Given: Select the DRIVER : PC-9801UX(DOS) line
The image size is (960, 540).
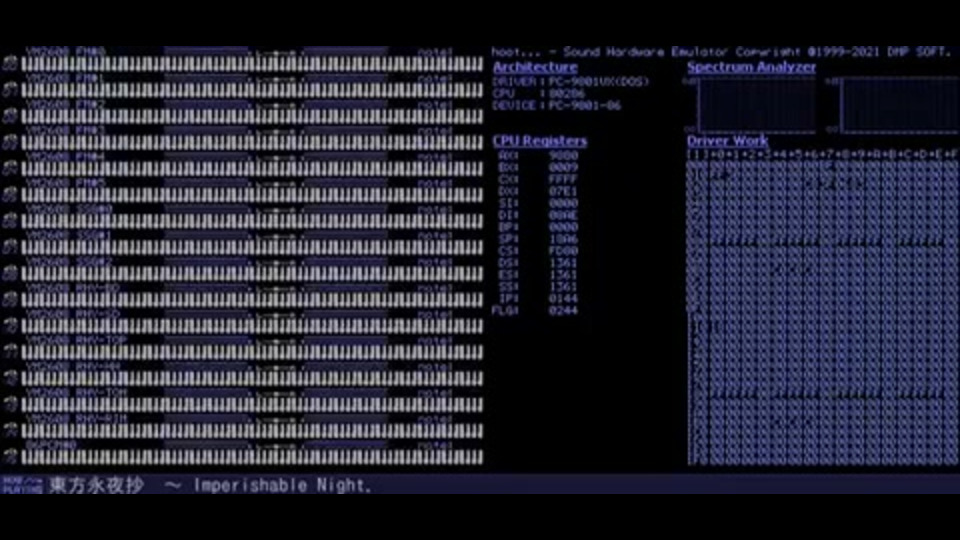Looking at the screenshot, I should pyautogui.click(x=571, y=81).
